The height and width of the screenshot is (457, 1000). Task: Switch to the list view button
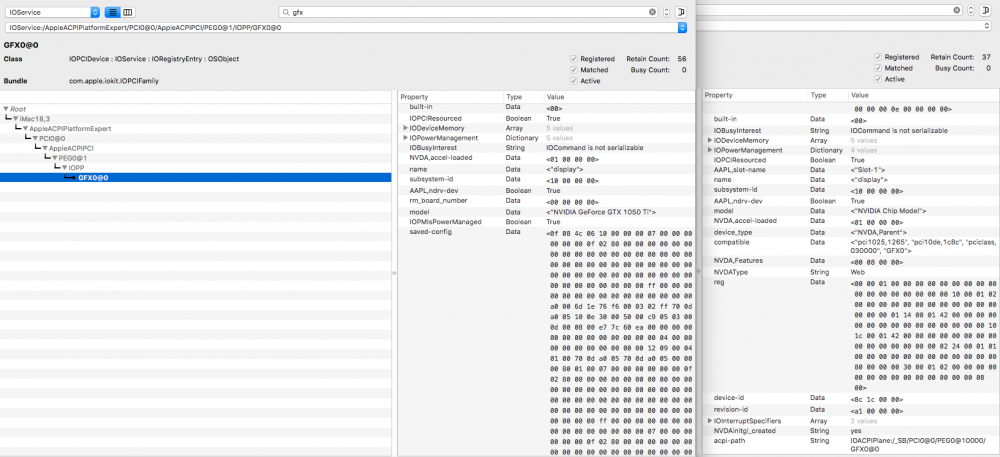[x=112, y=12]
